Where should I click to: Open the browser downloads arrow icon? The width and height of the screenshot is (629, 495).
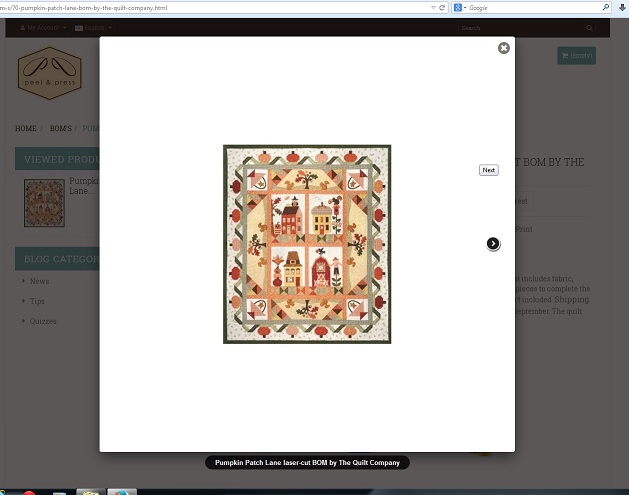pyautogui.click(x=622, y=7)
